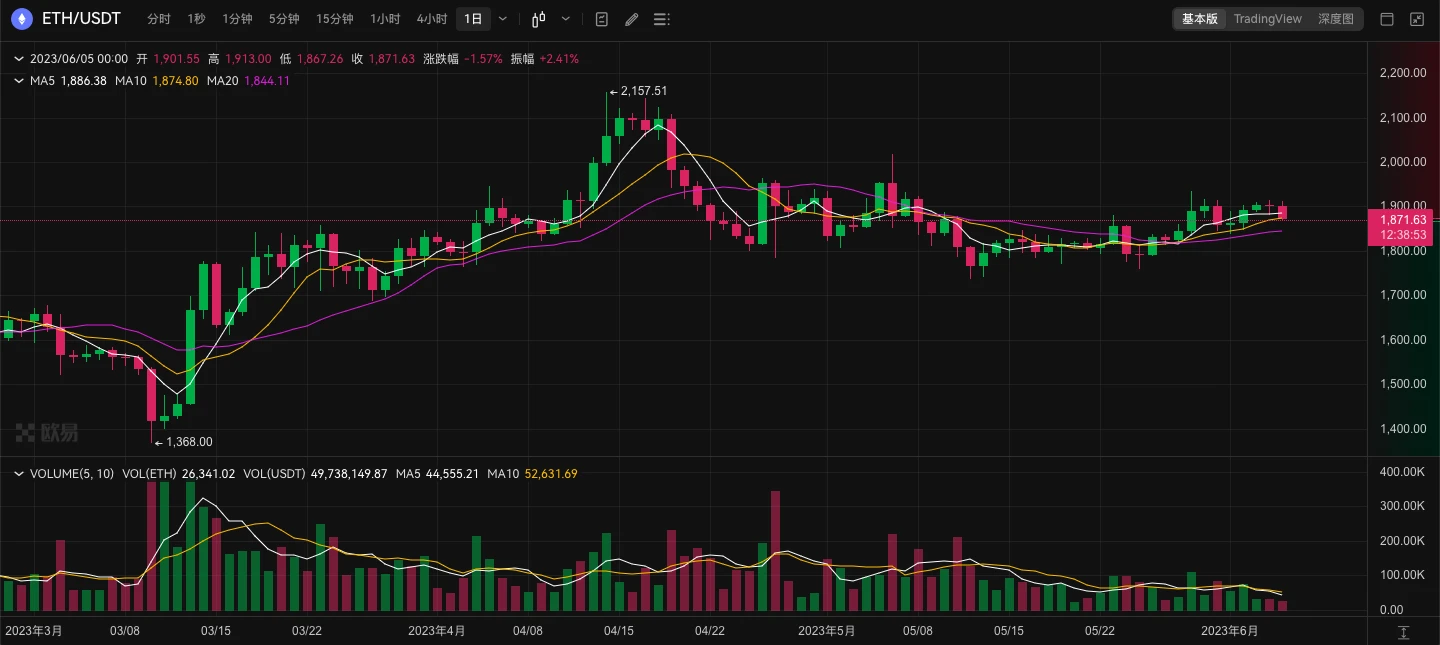Open the indicator template icon
Viewport: 1440px width, 645px height.
tap(601, 19)
